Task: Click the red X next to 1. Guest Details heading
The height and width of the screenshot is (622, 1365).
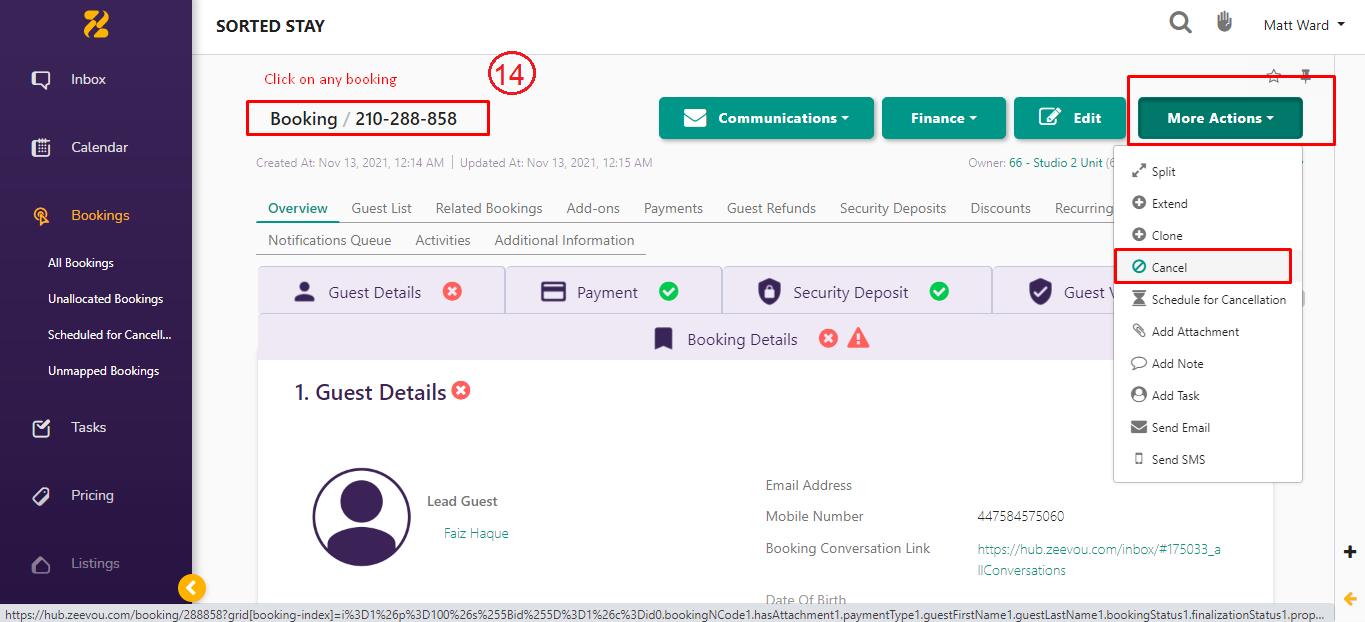Action: pyautogui.click(x=461, y=391)
